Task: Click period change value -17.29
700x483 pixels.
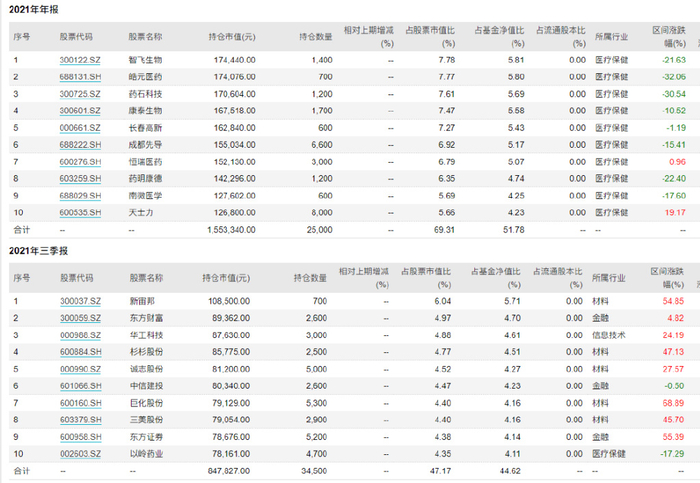Action: 672,454
